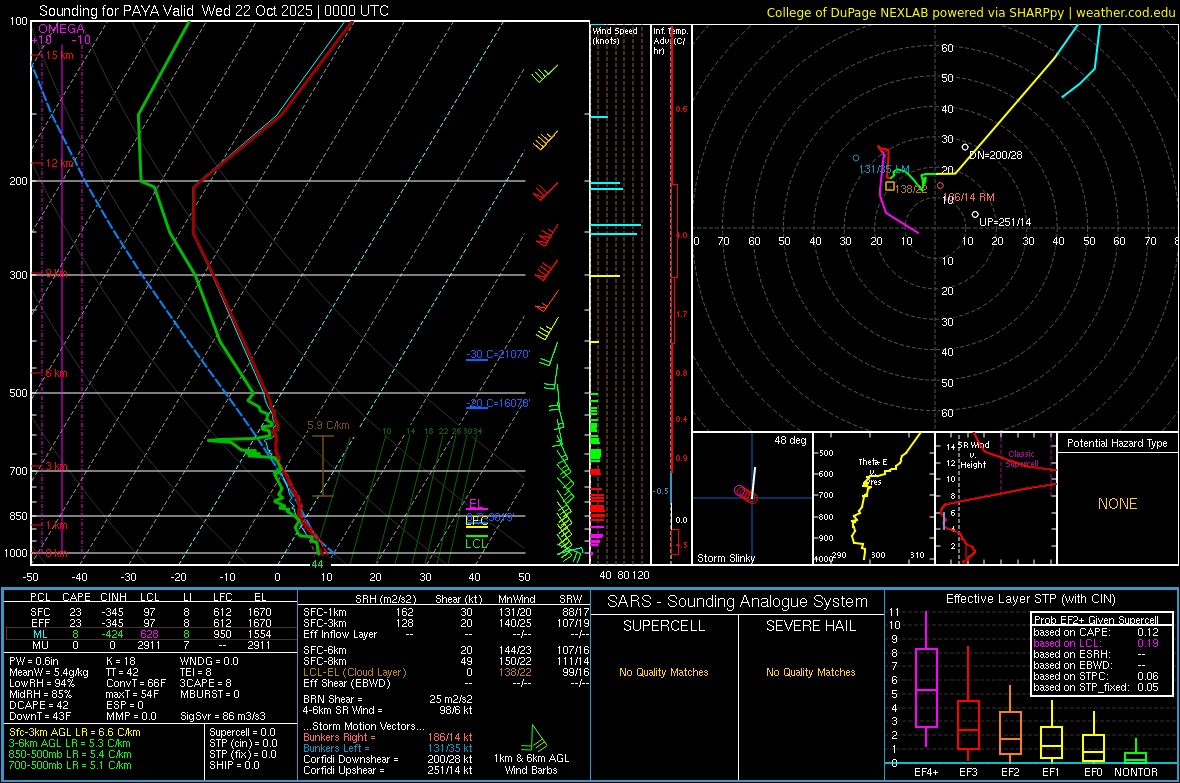Select the 12 km height marker
Image resolution: width=1180 pixels, height=783 pixels.
(60, 163)
